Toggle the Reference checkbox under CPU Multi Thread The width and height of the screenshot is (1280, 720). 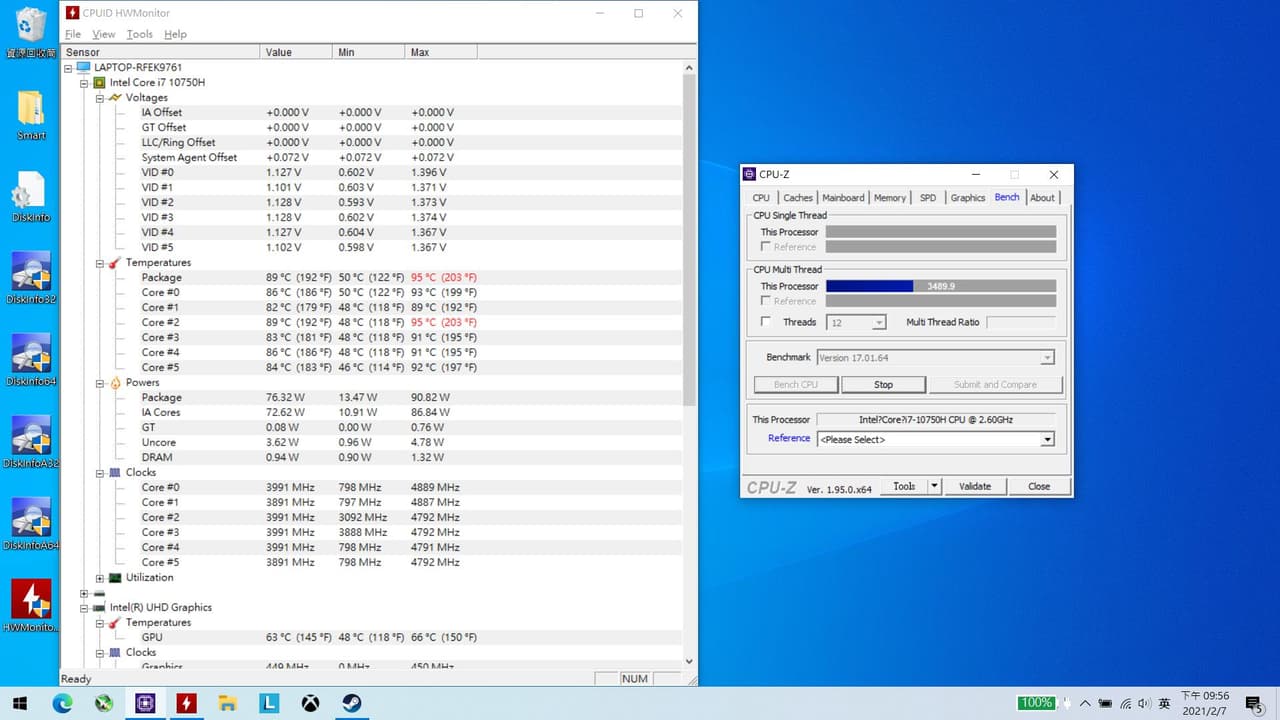766,301
